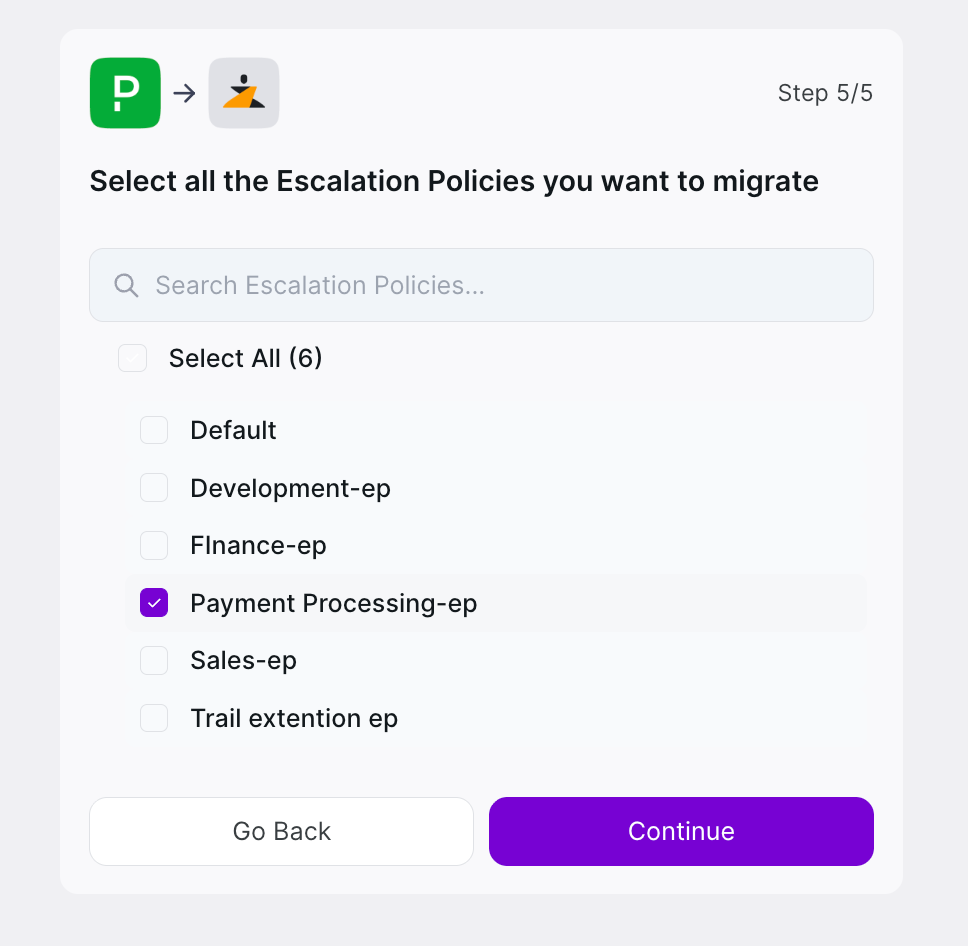Click the magnifier icon in the search bar
This screenshot has height=946, width=968.
coord(126,286)
